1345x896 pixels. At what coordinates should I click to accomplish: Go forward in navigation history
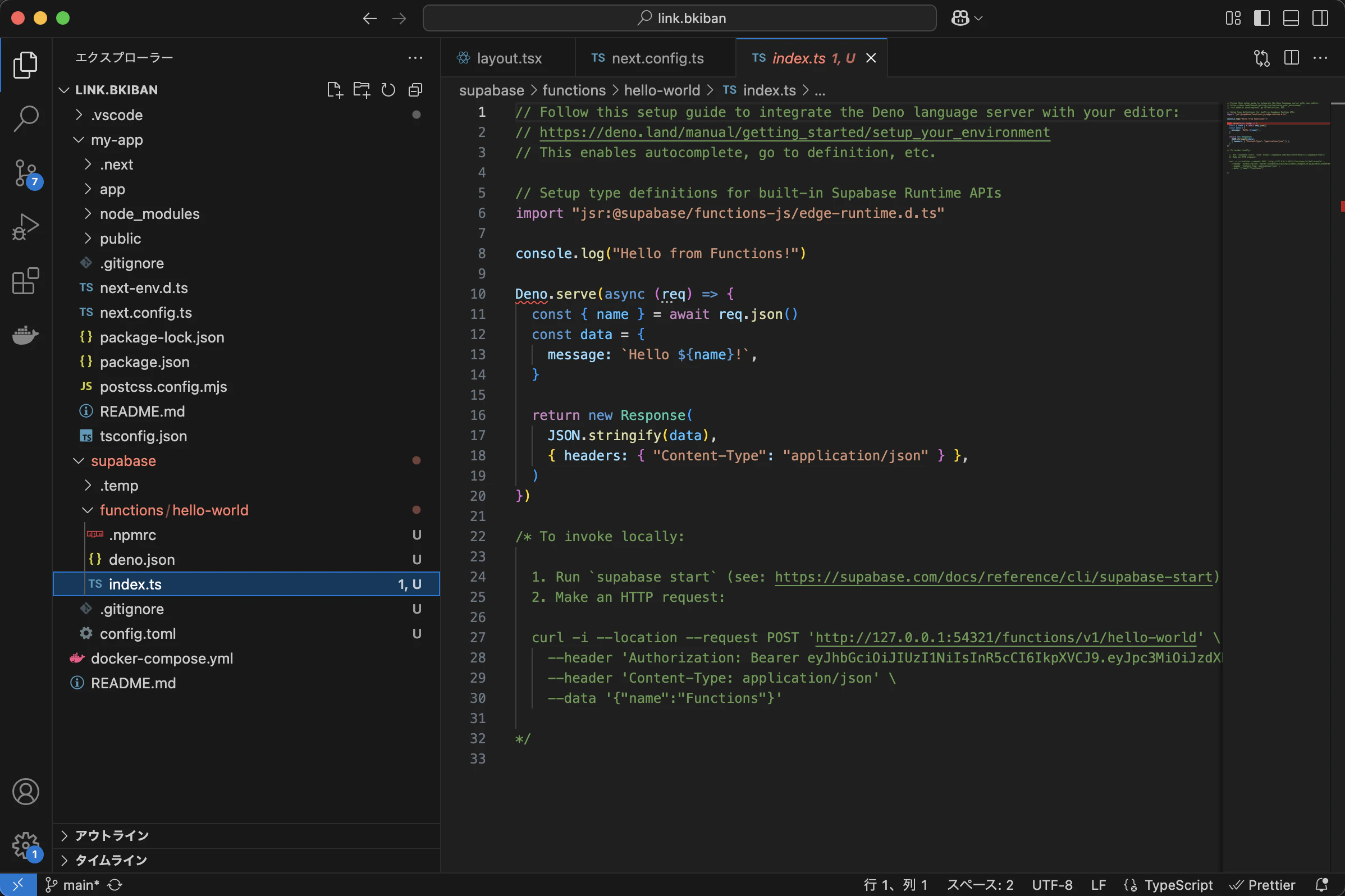(x=399, y=19)
